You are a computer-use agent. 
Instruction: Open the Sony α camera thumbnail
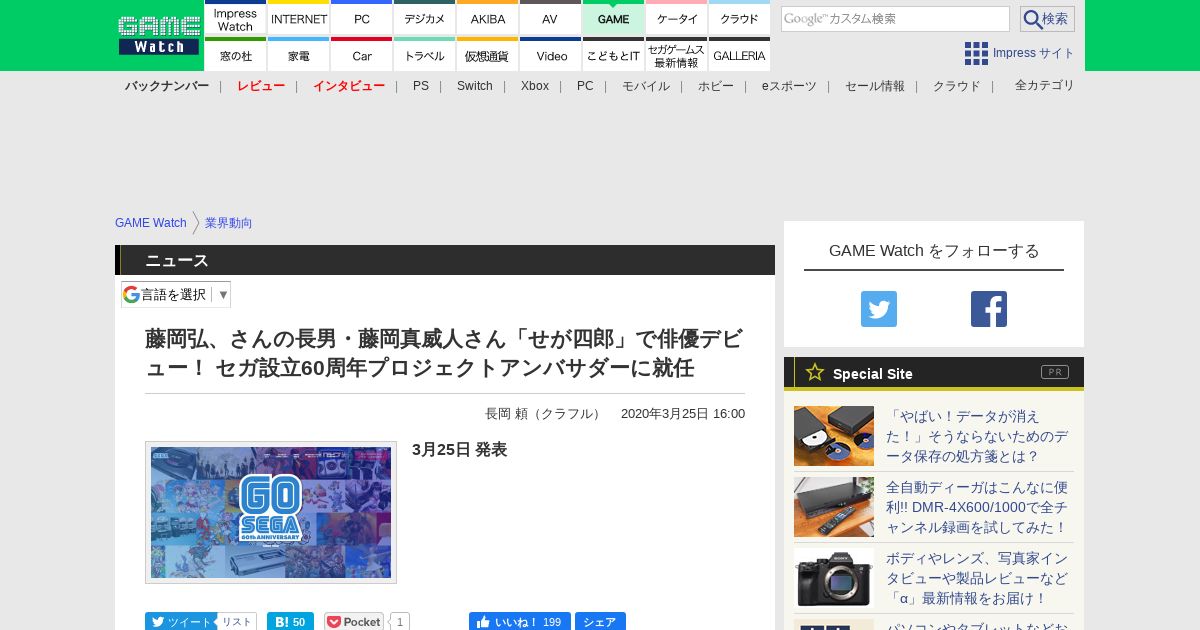[834, 578]
